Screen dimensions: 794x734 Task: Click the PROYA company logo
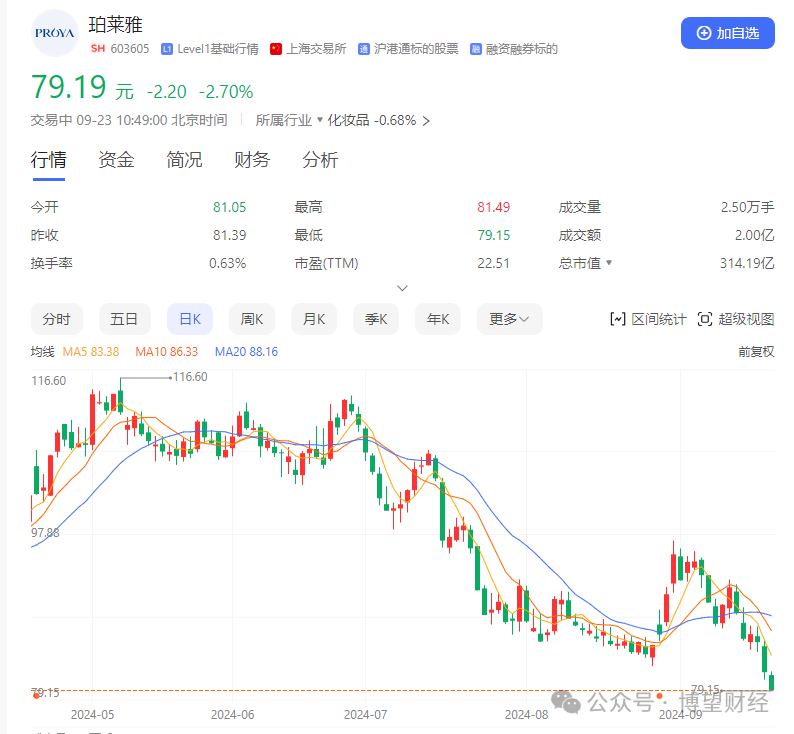point(55,33)
